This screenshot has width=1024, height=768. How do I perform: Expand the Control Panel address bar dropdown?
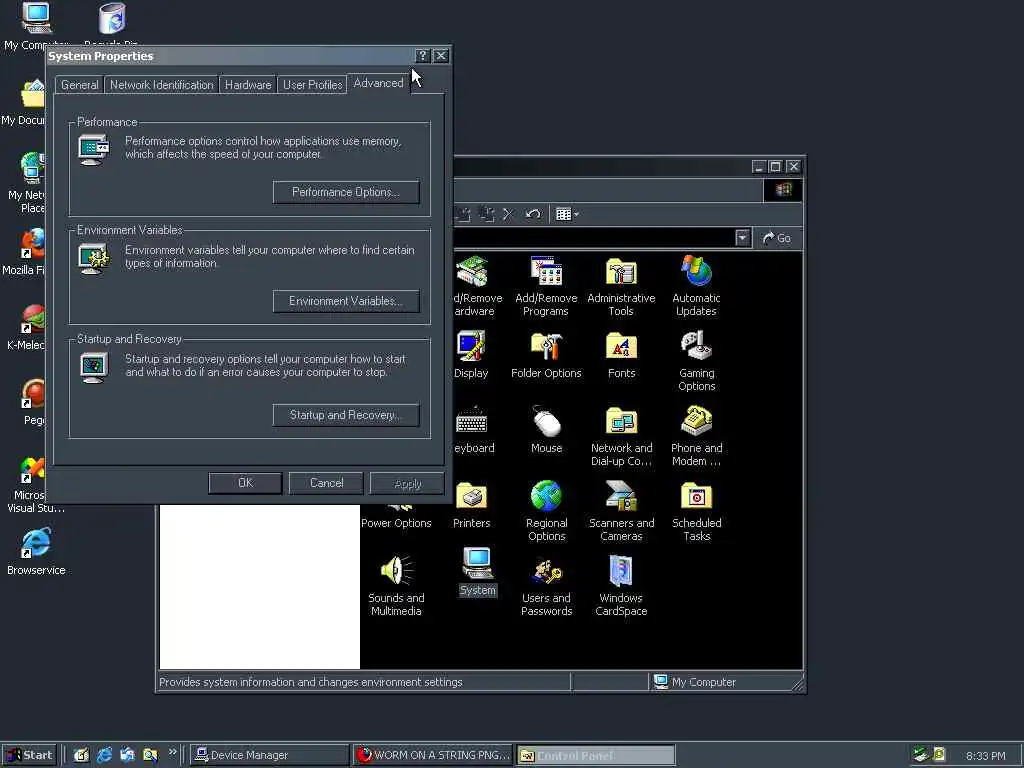click(x=743, y=238)
